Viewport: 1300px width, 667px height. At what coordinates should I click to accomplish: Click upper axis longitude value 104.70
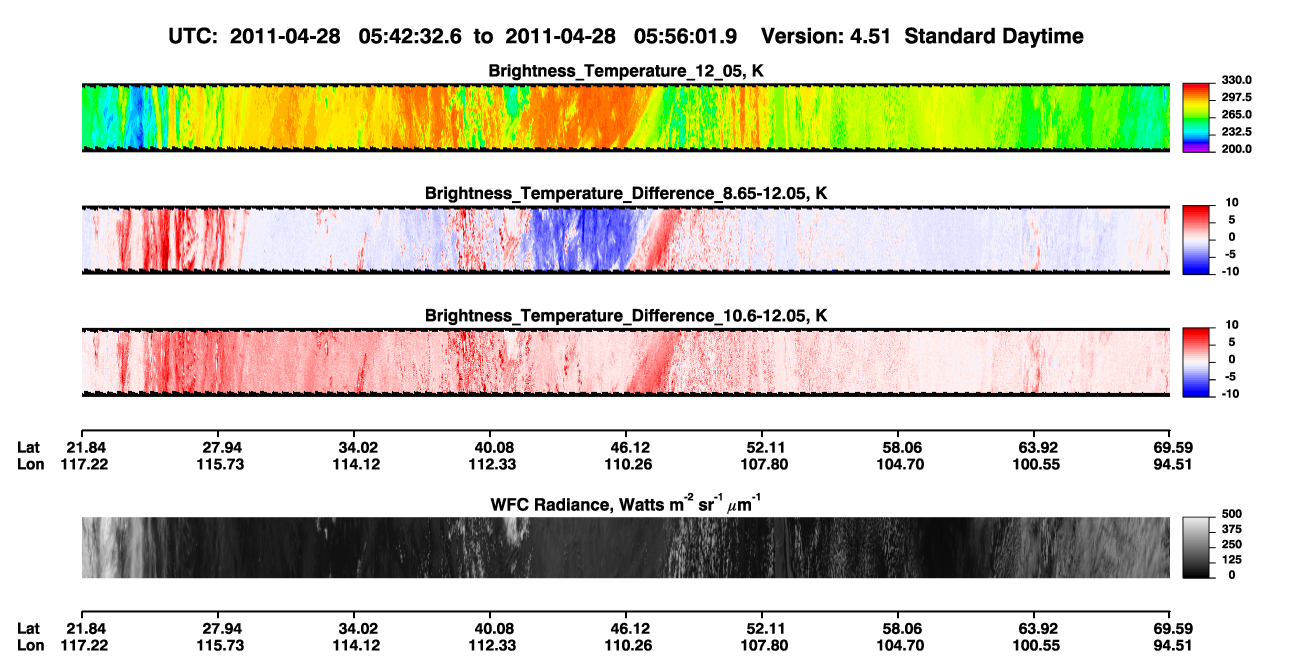pos(898,464)
